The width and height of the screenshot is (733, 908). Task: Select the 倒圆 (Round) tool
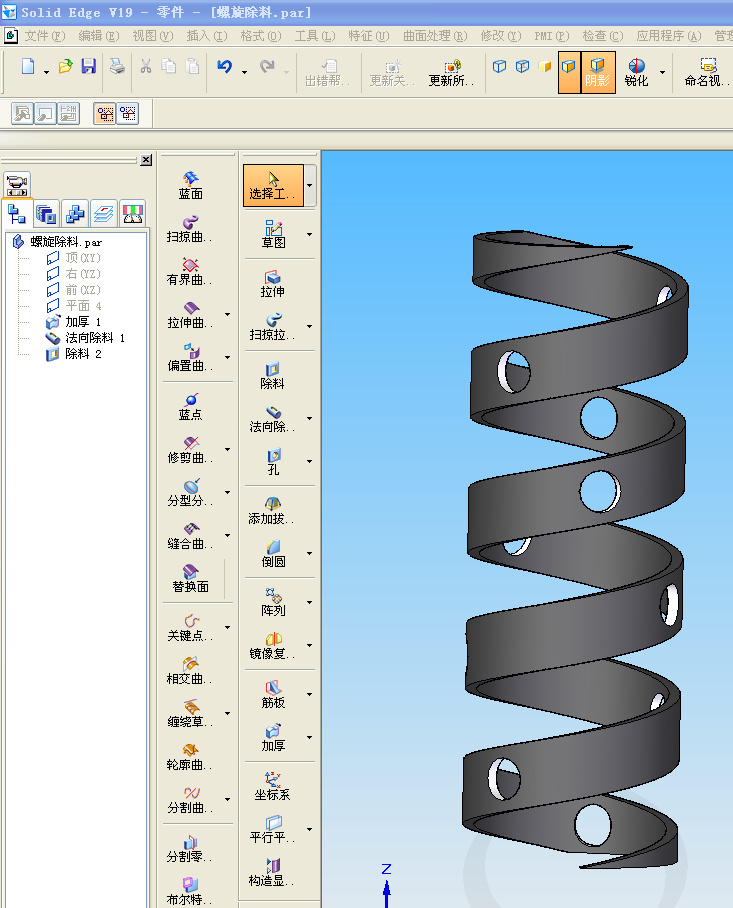273,553
